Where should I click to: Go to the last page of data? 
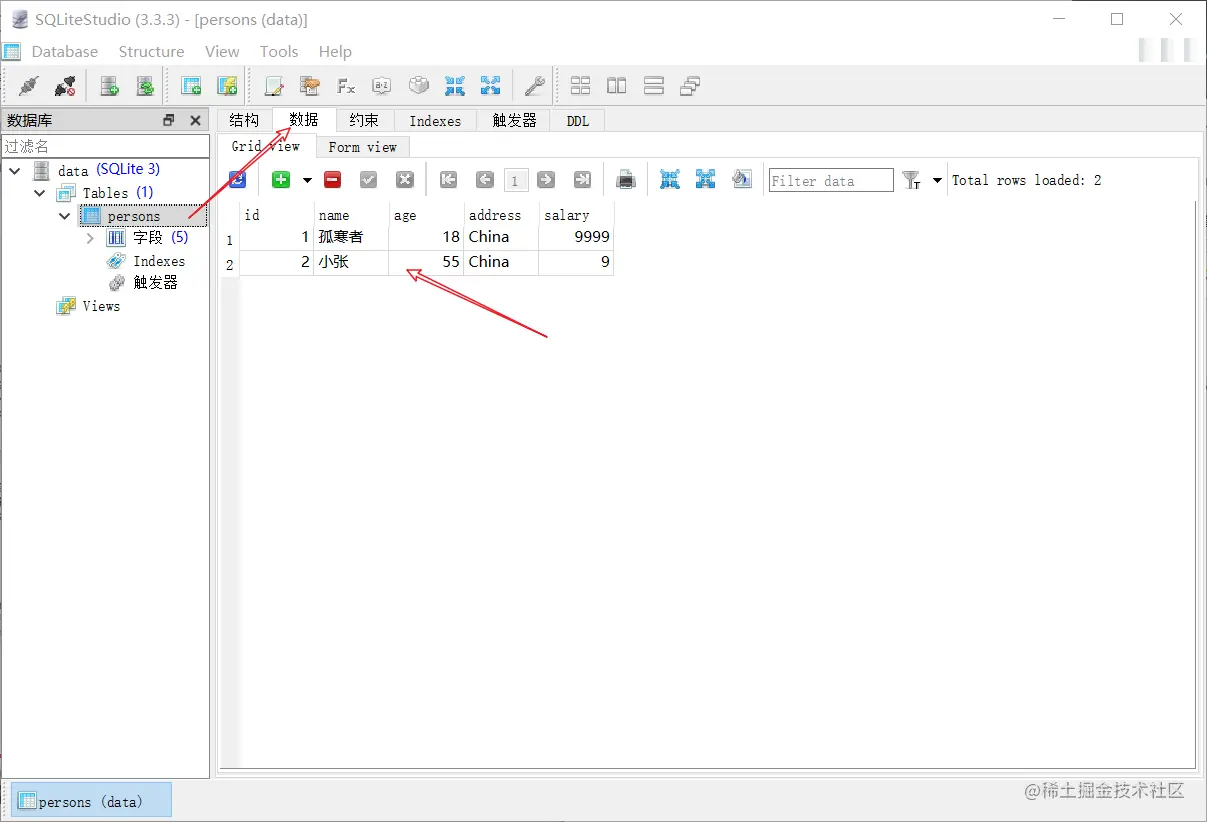tap(582, 180)
